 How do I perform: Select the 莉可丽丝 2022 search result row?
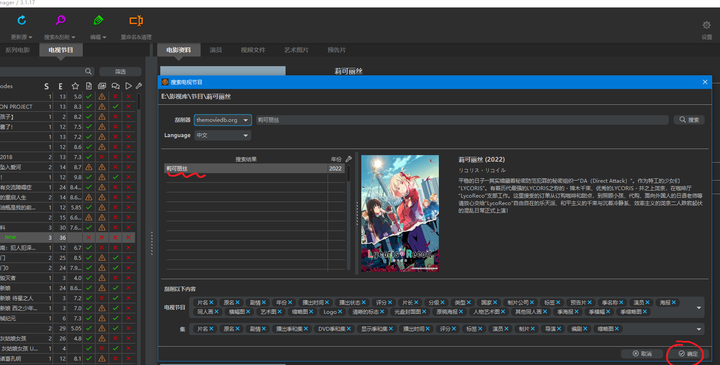point(255,168)
